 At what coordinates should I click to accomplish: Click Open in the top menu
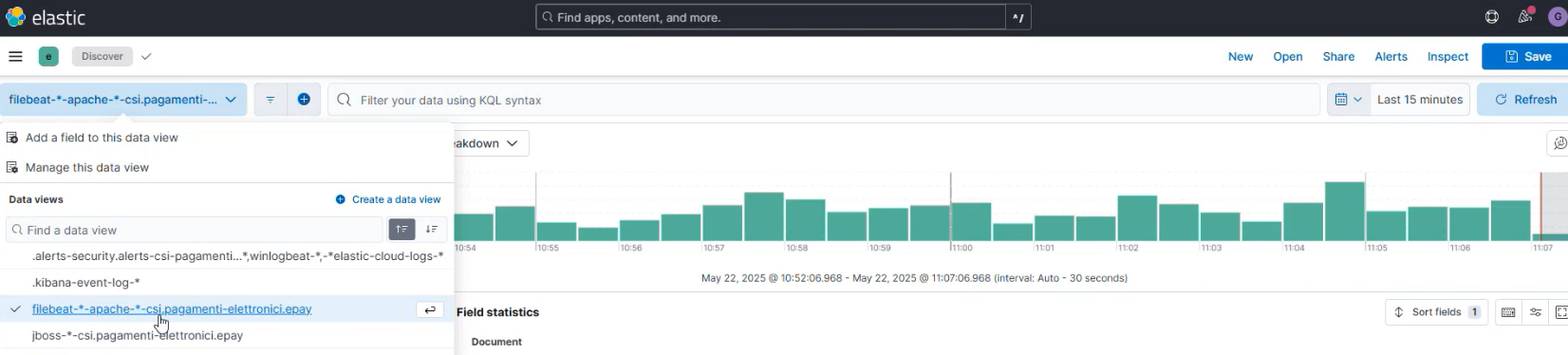1288,57
